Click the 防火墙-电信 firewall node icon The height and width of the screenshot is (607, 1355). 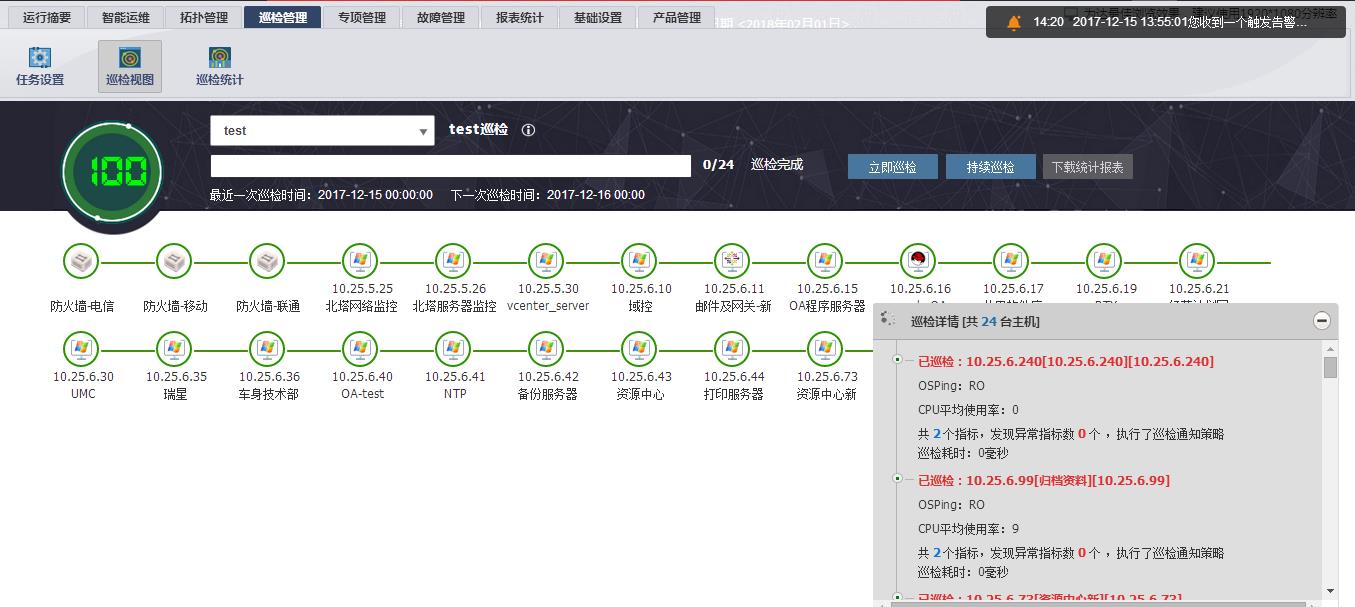click(x=81, y=261)
